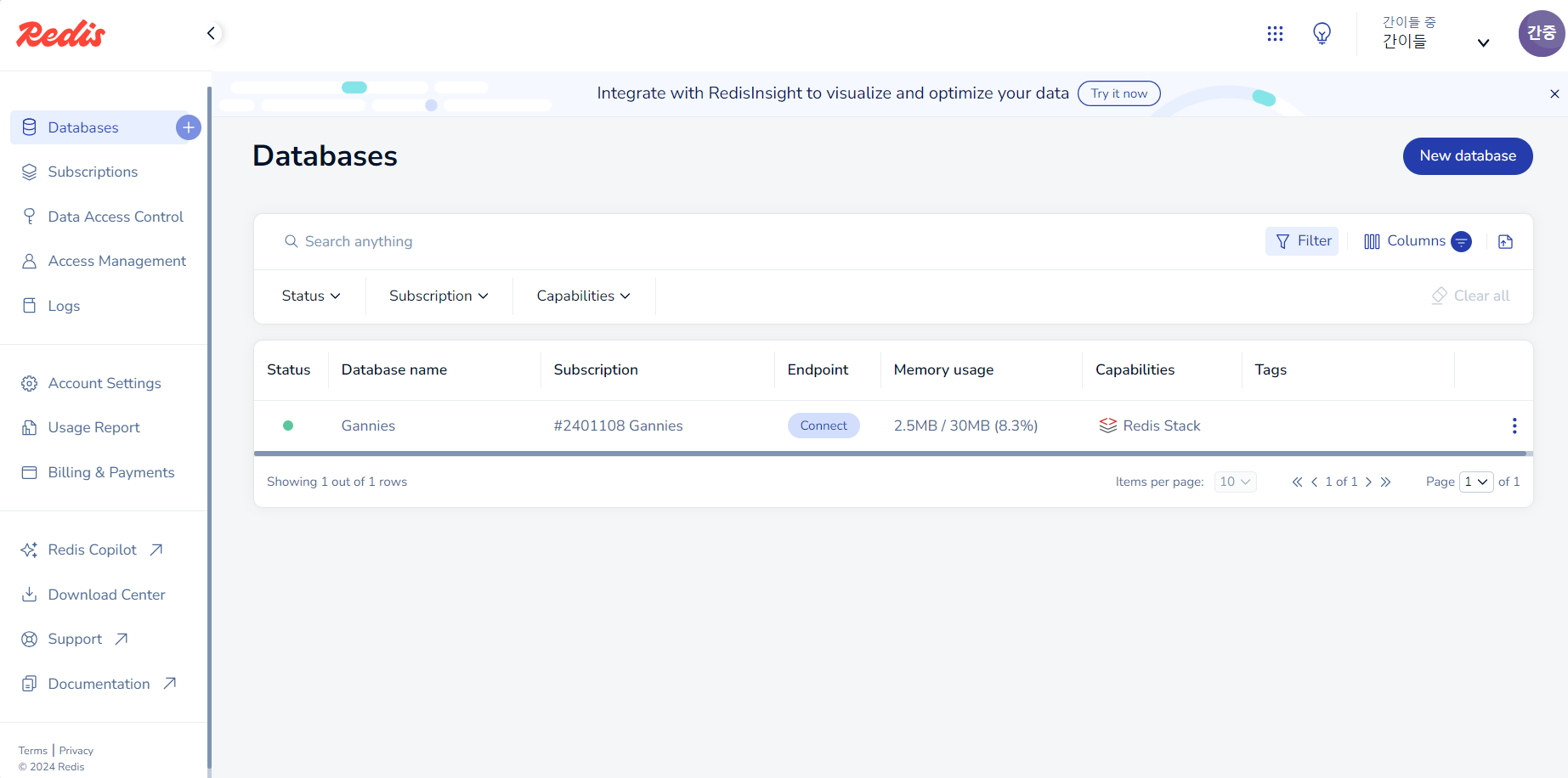Click the green active status dot
Viewport: 1568px width, 778px height.
[x=288, y=426]
